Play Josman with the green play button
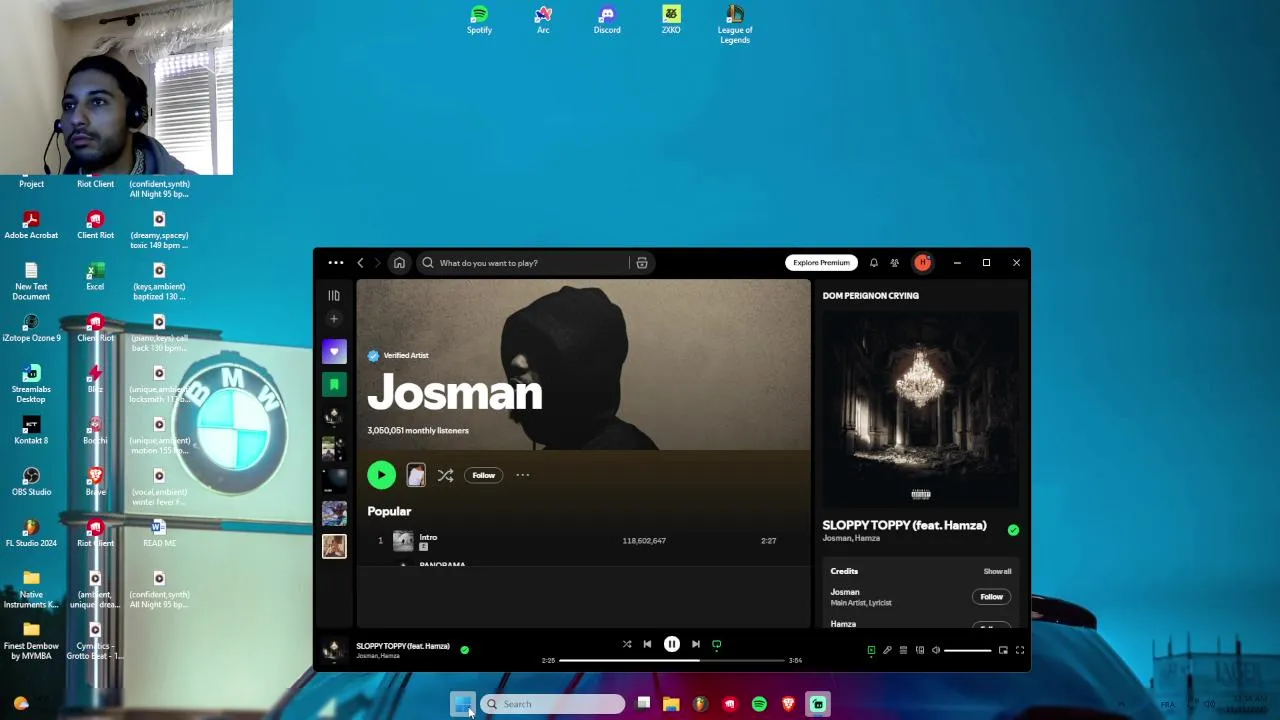Viewport: 1280px width, 720px height. (381, 475)
